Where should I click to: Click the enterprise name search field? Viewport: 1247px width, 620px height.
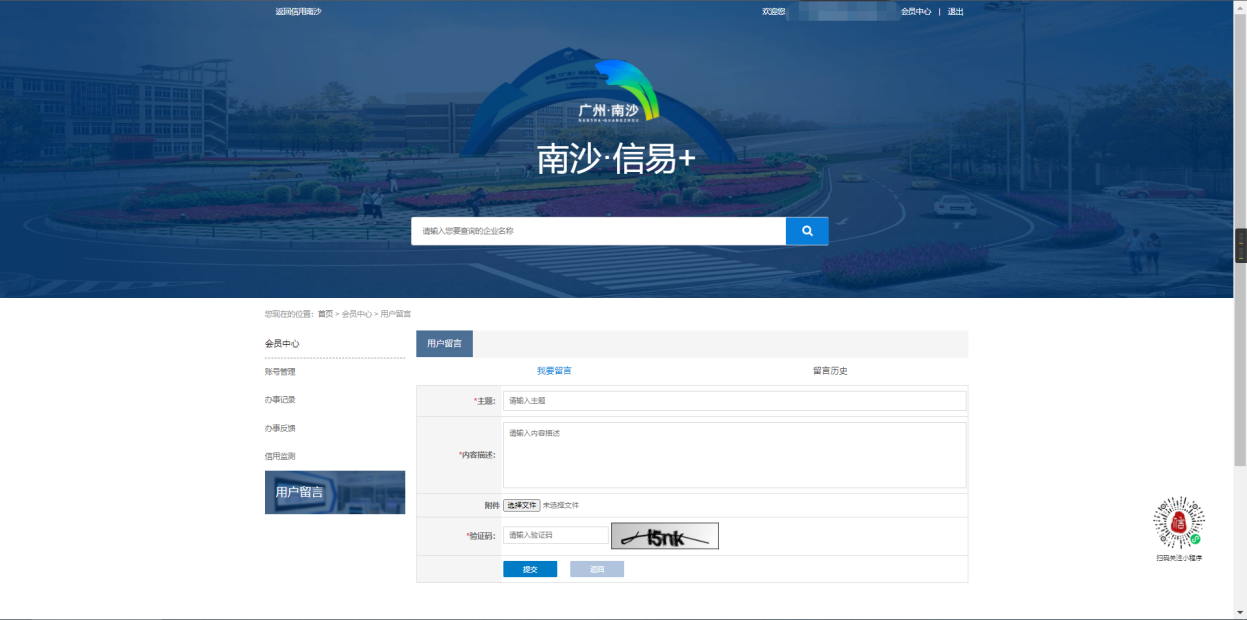tap(598, 231)
